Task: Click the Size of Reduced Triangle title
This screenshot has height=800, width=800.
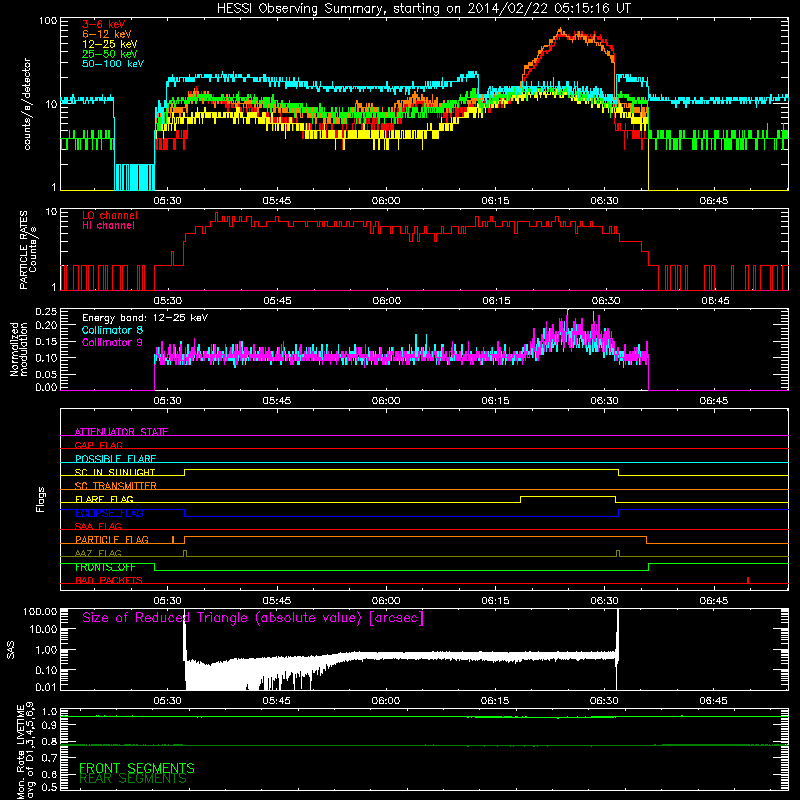Action: click(253, 618)
